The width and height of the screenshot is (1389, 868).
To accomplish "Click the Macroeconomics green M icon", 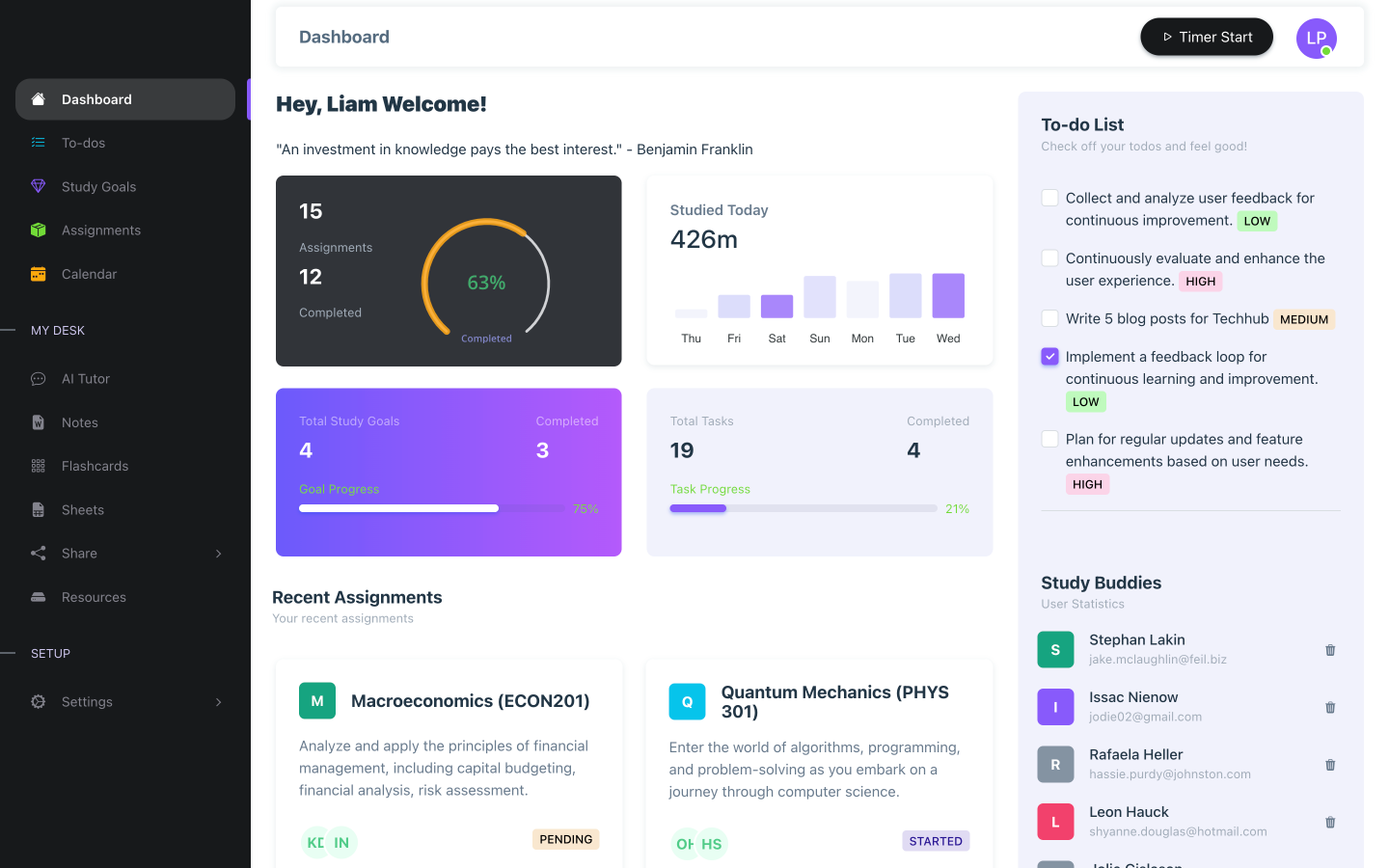I will (317, 701).
